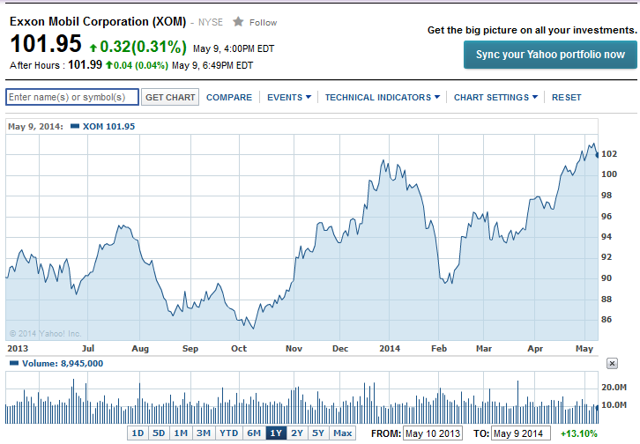The height and width of the screenshot is (444, 640).
Task: Click the XOM 101.95 legend text
Action: click(109, 127)
